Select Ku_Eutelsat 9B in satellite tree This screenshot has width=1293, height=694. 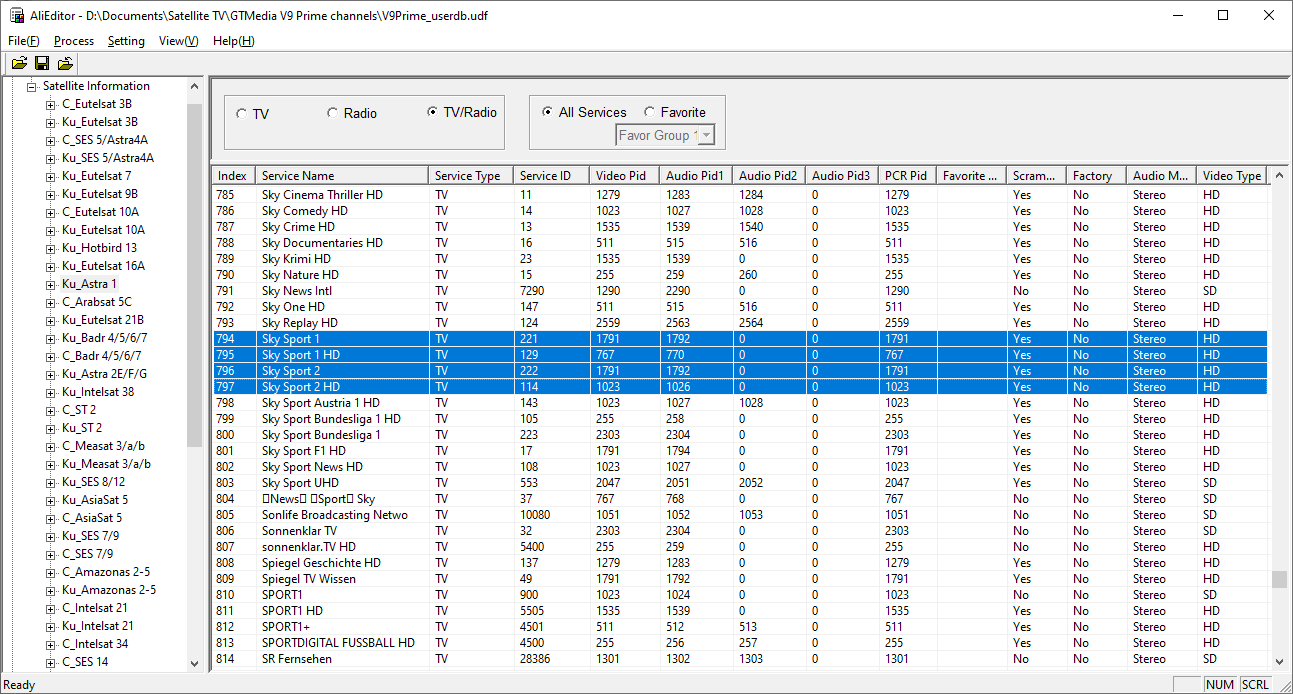point(100,194)
